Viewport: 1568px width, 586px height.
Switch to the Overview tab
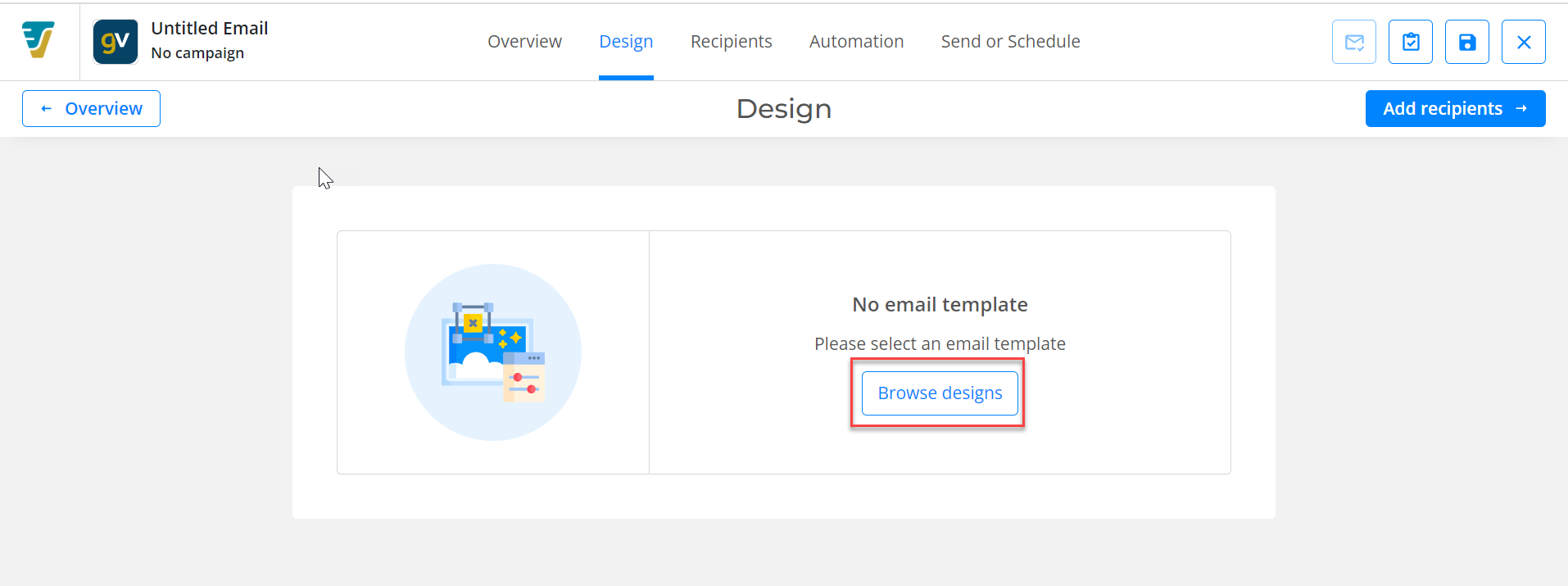pos(524,42)
